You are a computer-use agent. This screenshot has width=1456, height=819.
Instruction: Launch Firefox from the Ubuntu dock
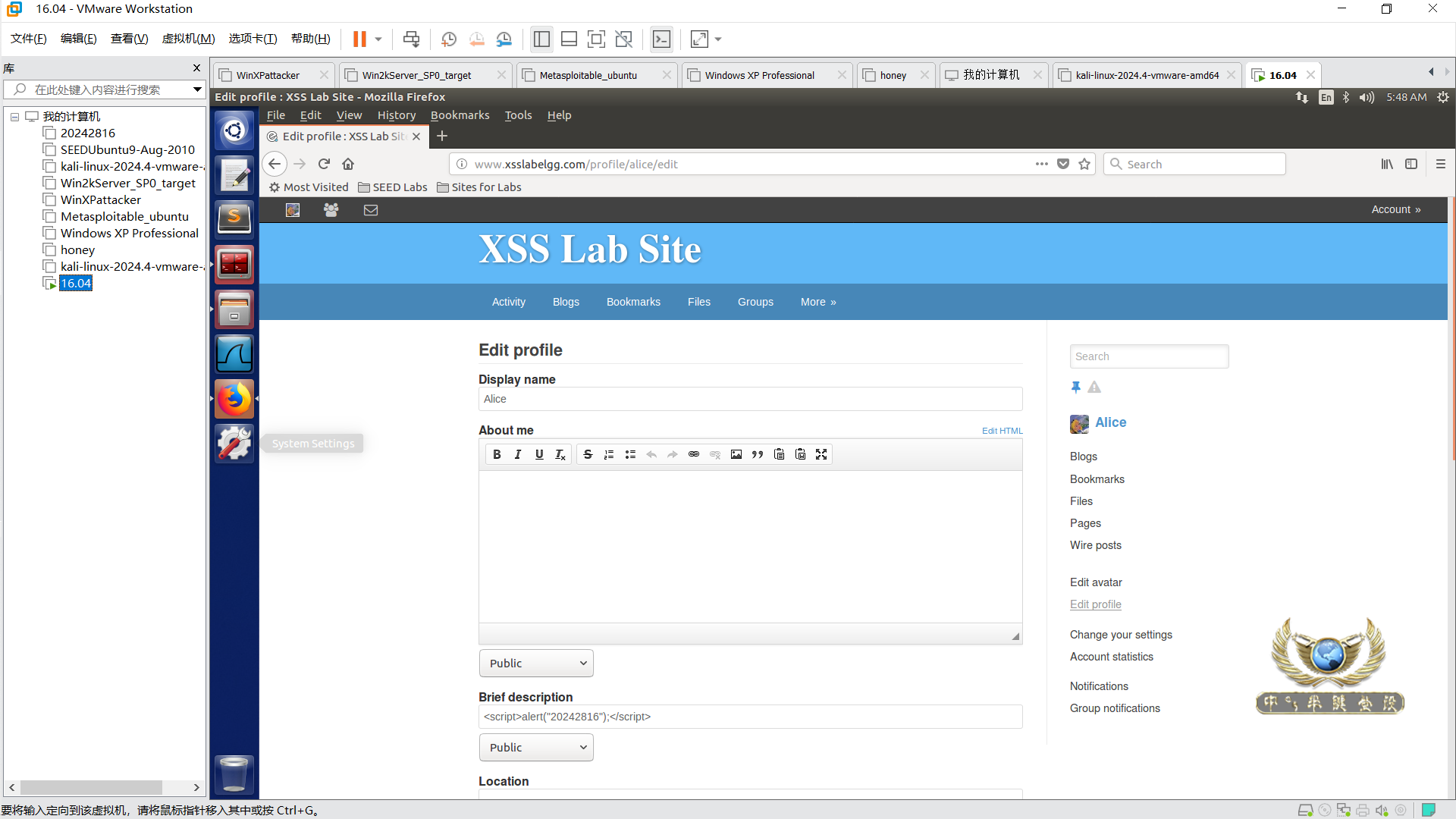pos(234,399)
